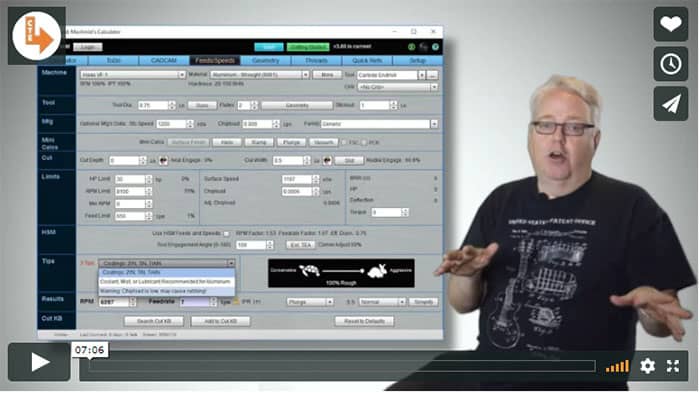The image size is (700, 393).
Task: Click the Plunge mini calc button
Action: pos(292,142)
